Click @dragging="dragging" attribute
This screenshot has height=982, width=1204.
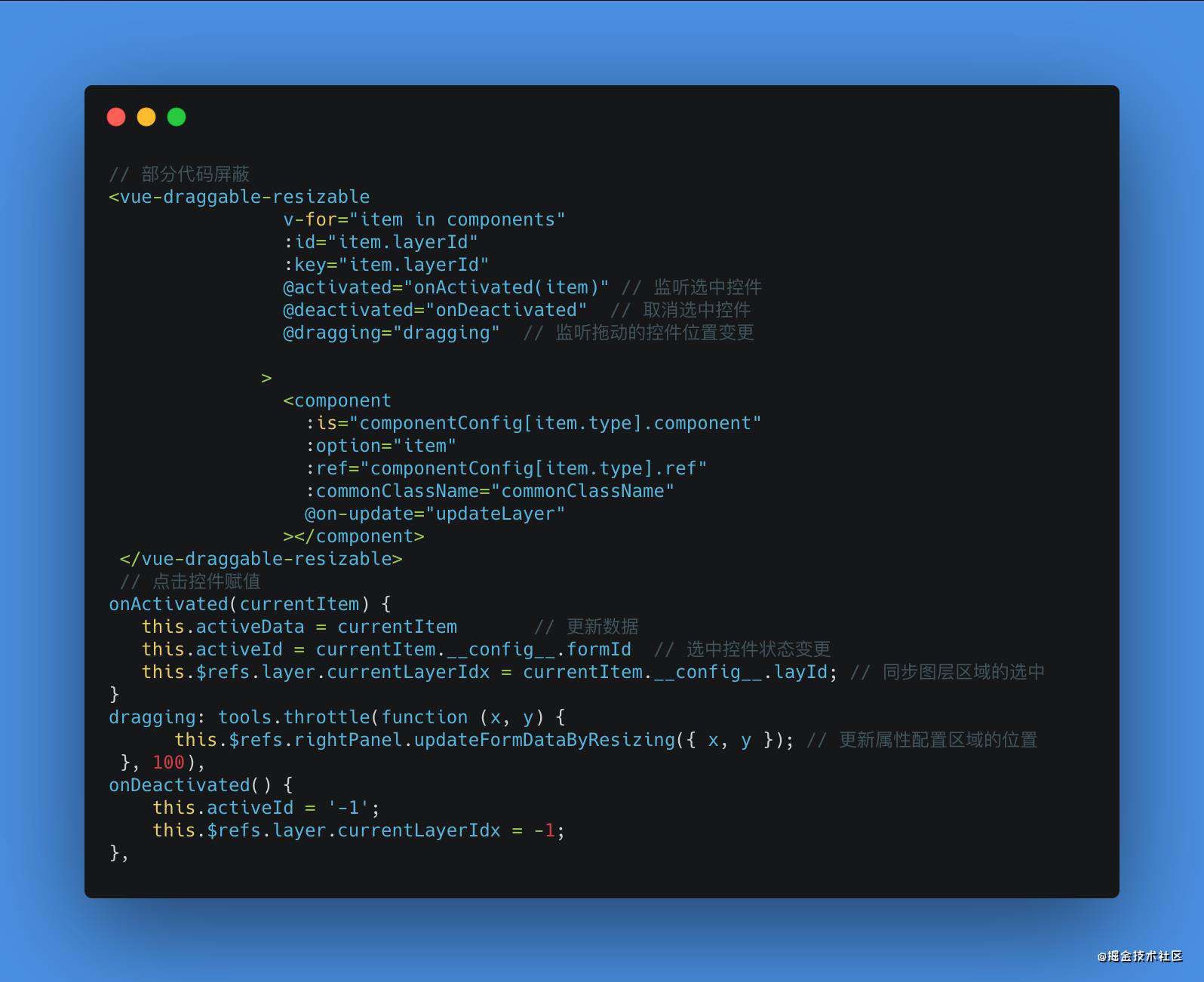pyautogui.click(x=392, y=333)
